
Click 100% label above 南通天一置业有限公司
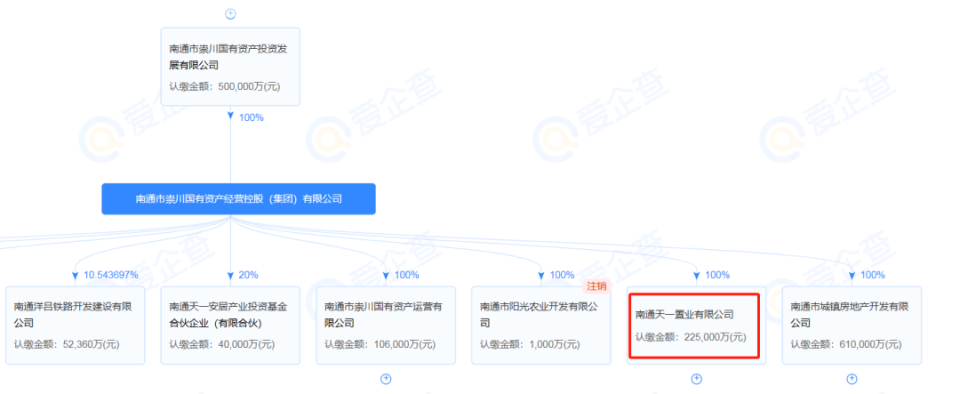click(x=717, y=275)
